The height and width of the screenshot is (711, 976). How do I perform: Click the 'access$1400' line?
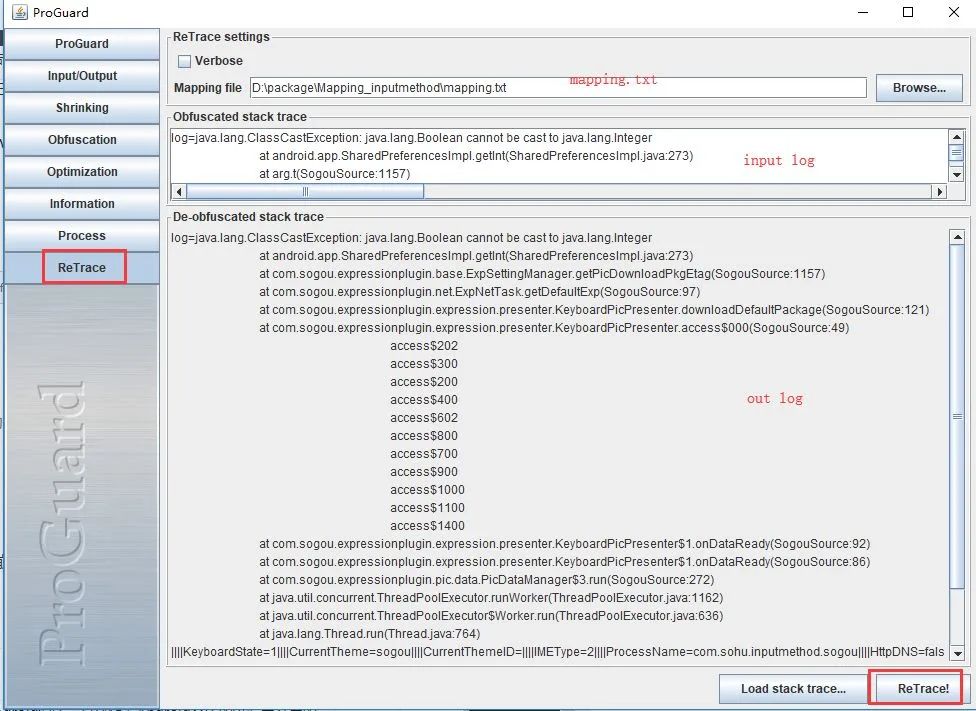tap(428, 527)
